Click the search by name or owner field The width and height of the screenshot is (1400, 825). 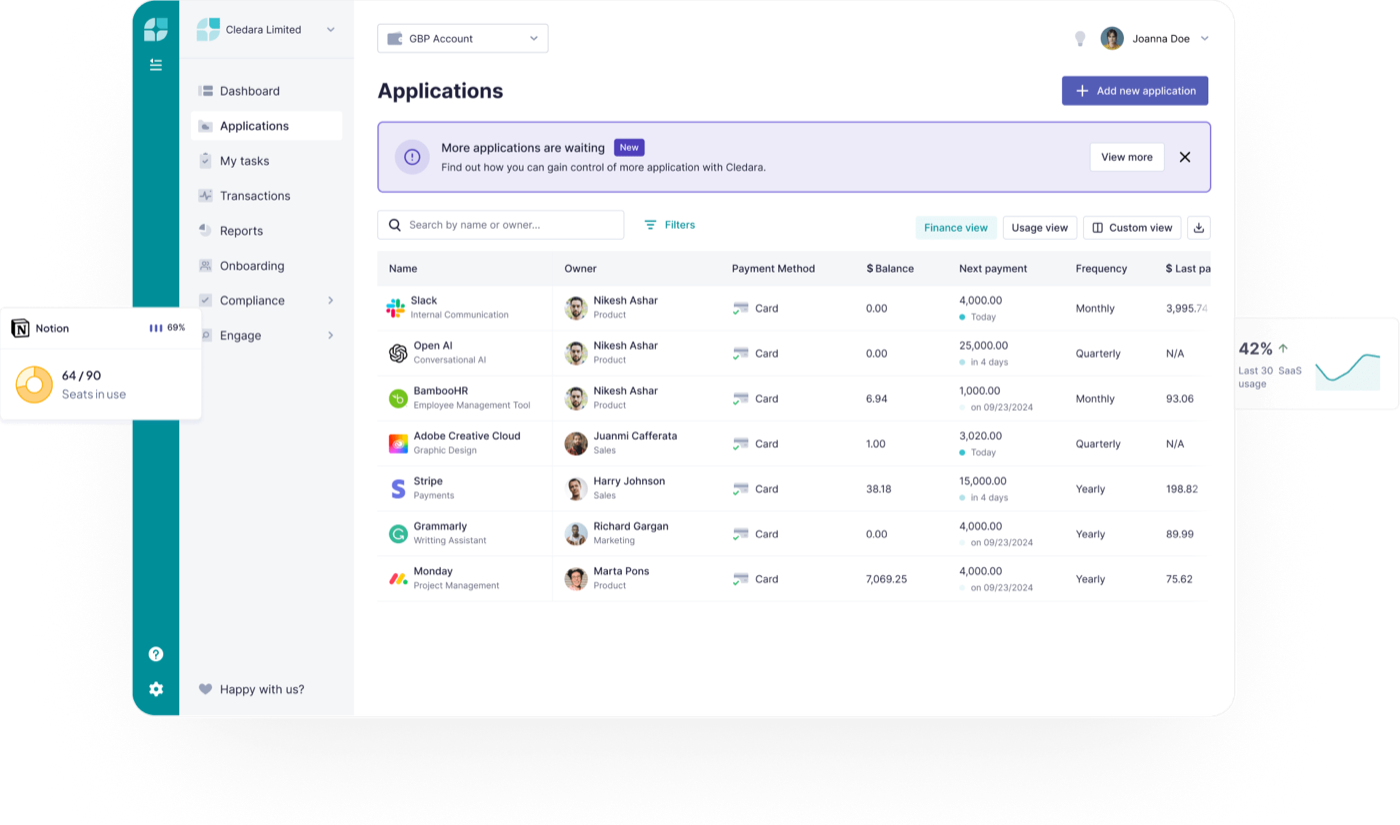tap(500, 225)
